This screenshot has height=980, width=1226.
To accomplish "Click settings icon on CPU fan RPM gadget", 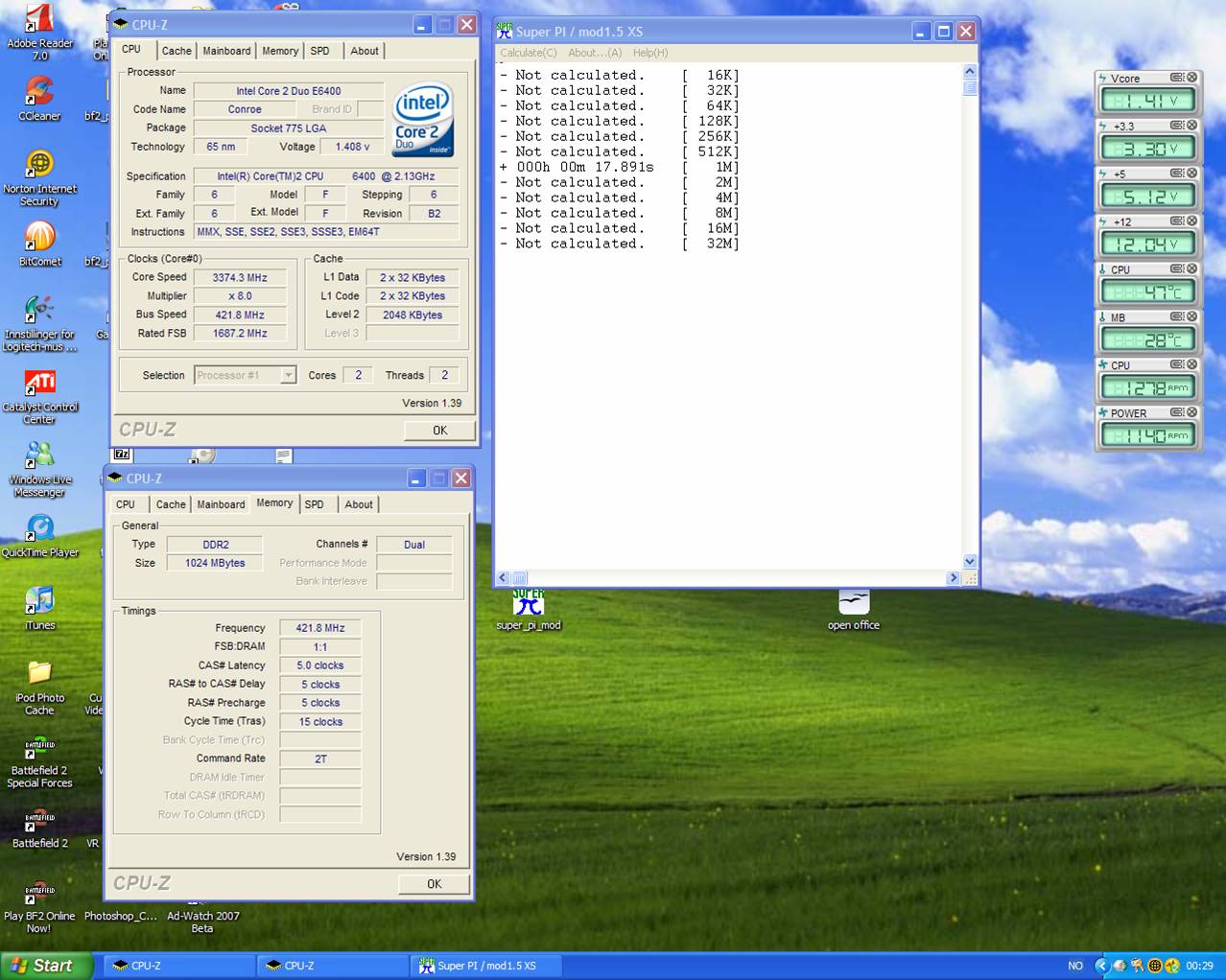I will click(x=1176, y=365).
